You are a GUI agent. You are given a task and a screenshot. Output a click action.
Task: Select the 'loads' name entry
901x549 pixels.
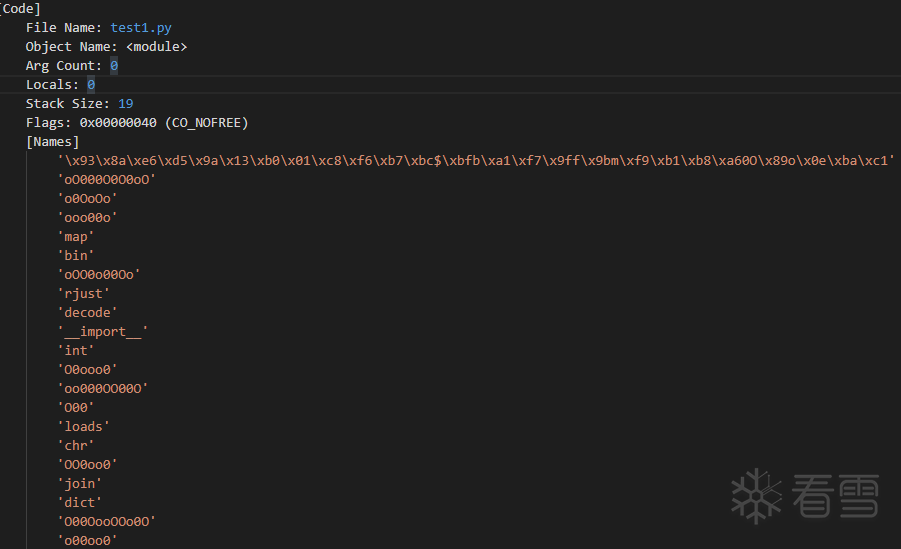coord(84,427)
